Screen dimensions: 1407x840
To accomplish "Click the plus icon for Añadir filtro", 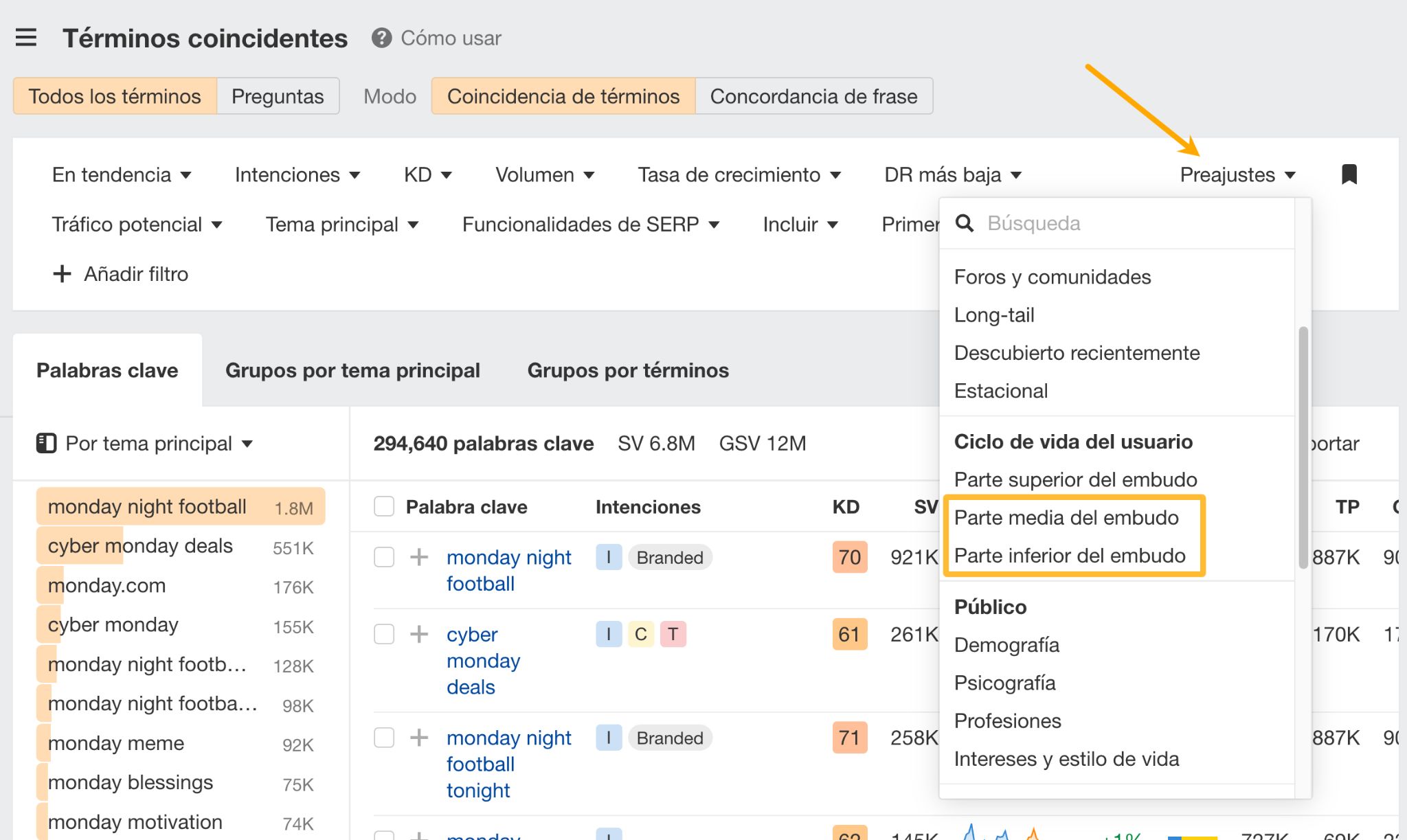I will (x=62, y=274).
